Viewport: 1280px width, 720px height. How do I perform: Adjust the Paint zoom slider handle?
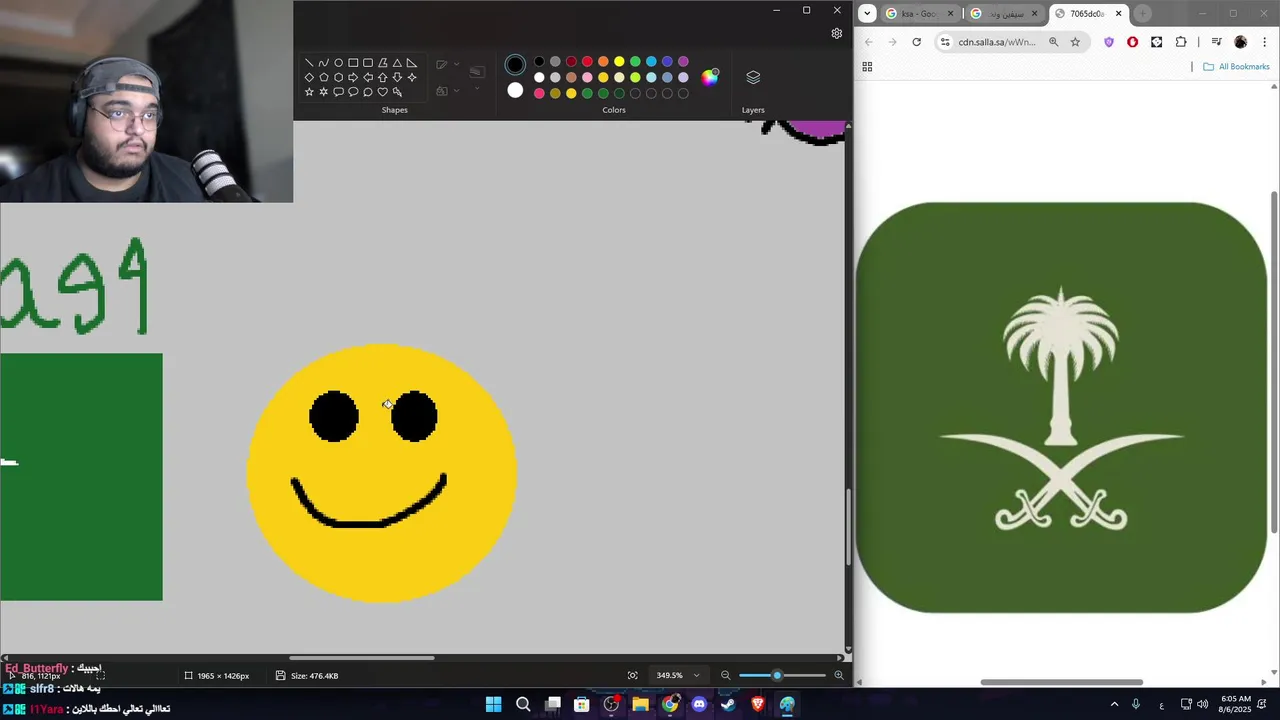[x=777, y=675]
